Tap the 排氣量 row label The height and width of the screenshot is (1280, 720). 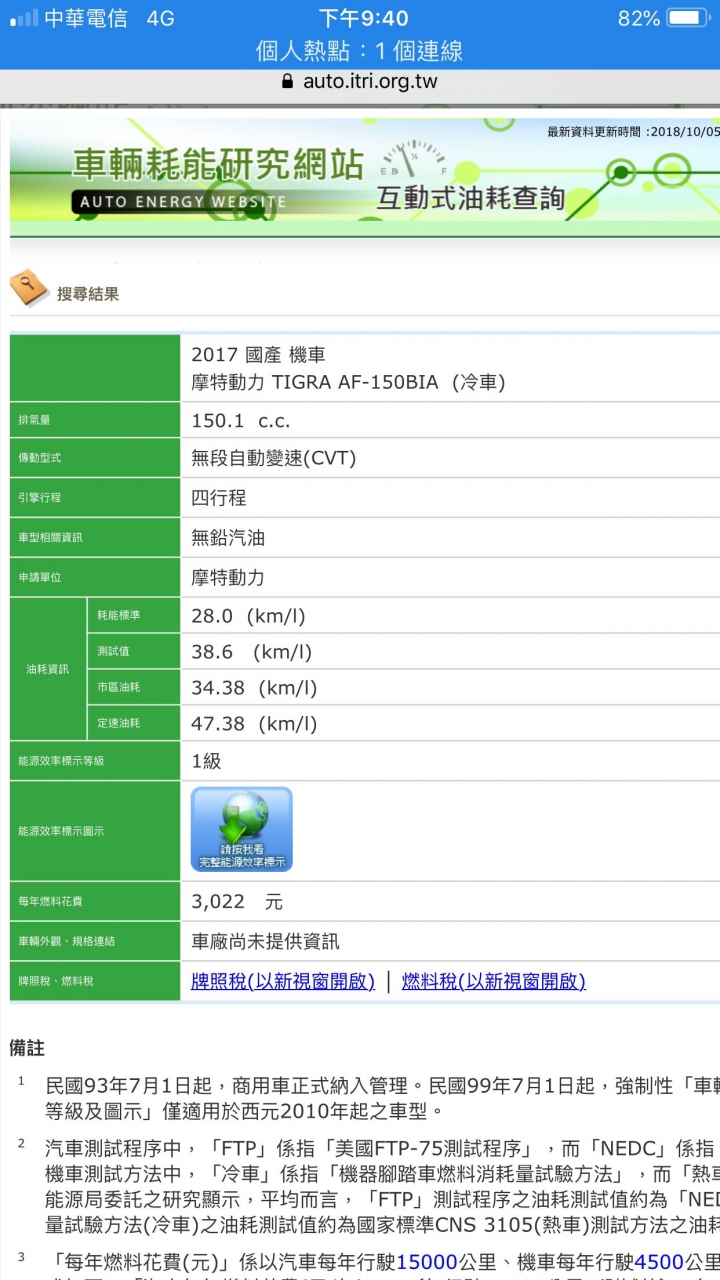(x=34, y=421)
